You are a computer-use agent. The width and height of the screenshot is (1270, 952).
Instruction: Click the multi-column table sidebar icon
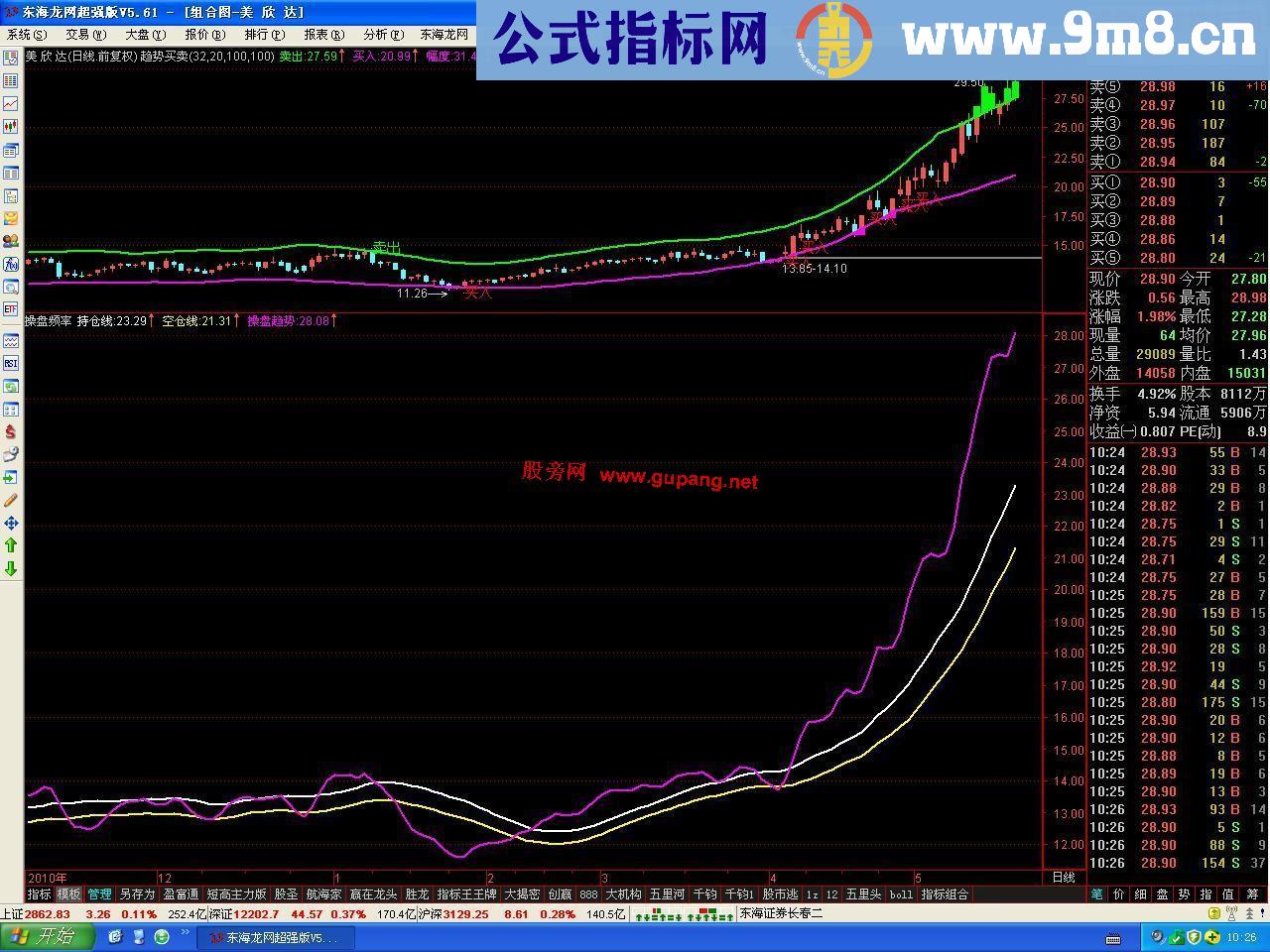(x=11, y=174)
